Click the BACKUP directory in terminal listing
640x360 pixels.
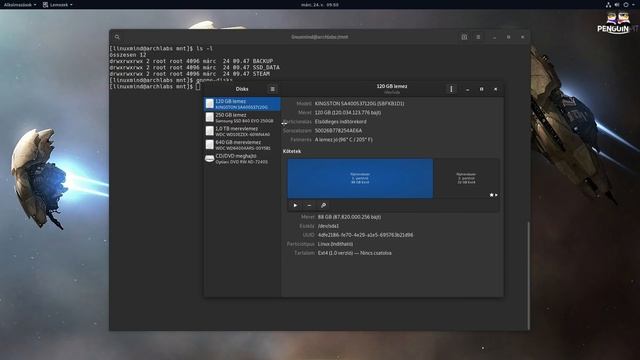pos(263,61)
